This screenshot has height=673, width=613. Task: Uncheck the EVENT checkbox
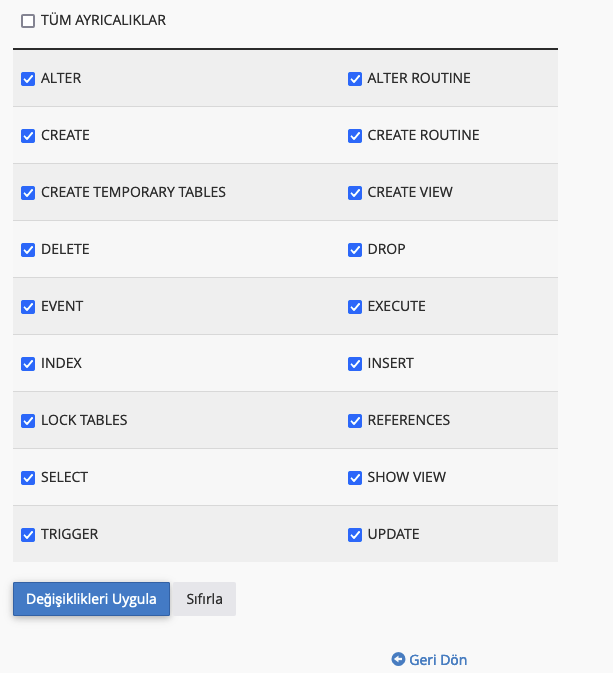pyautogui.click(x=28, y=307)
